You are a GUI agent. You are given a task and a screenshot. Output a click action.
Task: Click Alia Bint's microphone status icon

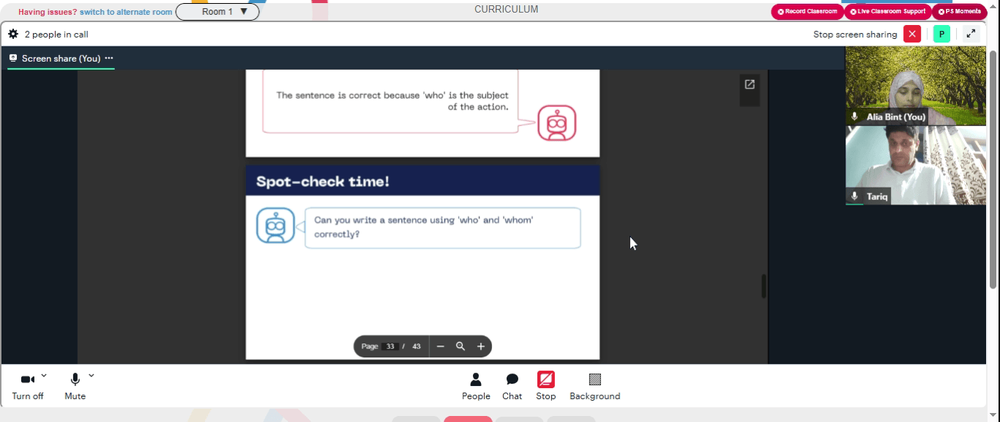tap(855, 117)
